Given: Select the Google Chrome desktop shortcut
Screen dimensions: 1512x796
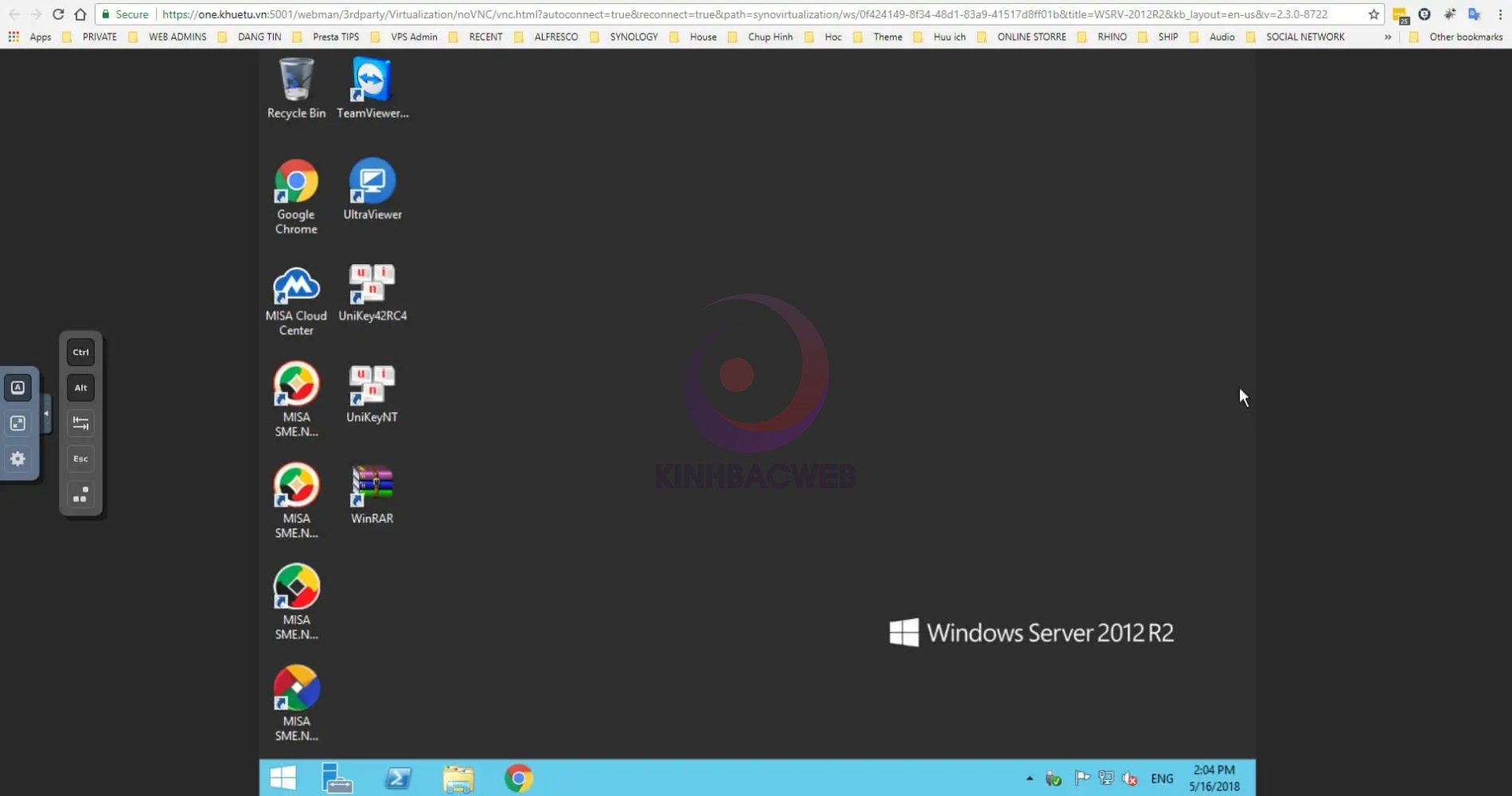Looking at the screenshot, I should 296,197.
